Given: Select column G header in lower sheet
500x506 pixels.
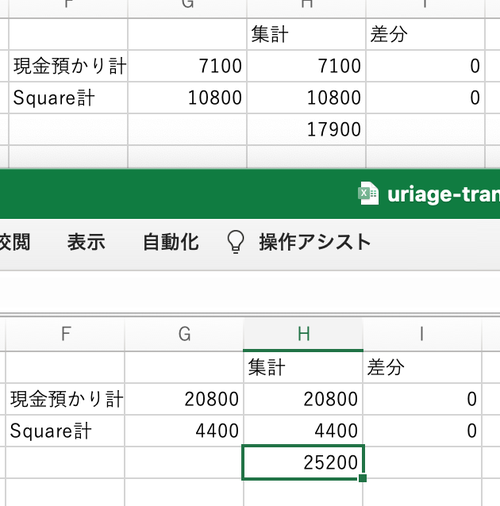Looking at the screenshot, I should click(x=184, y=334).
